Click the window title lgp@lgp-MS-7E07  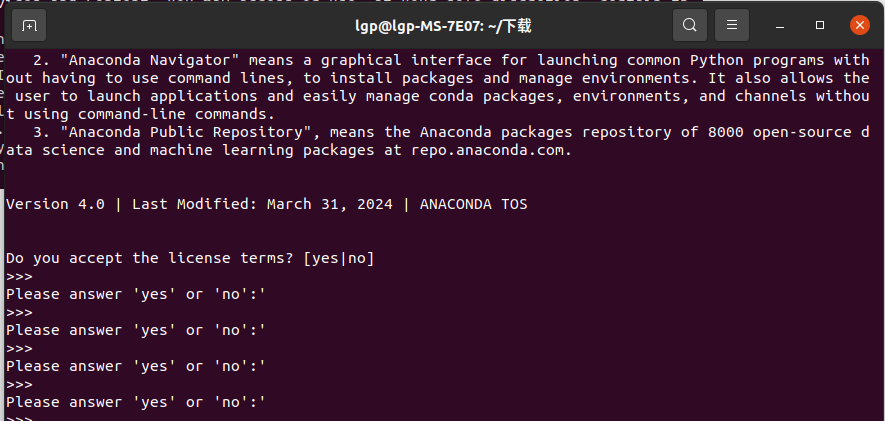tap(424, 25)
